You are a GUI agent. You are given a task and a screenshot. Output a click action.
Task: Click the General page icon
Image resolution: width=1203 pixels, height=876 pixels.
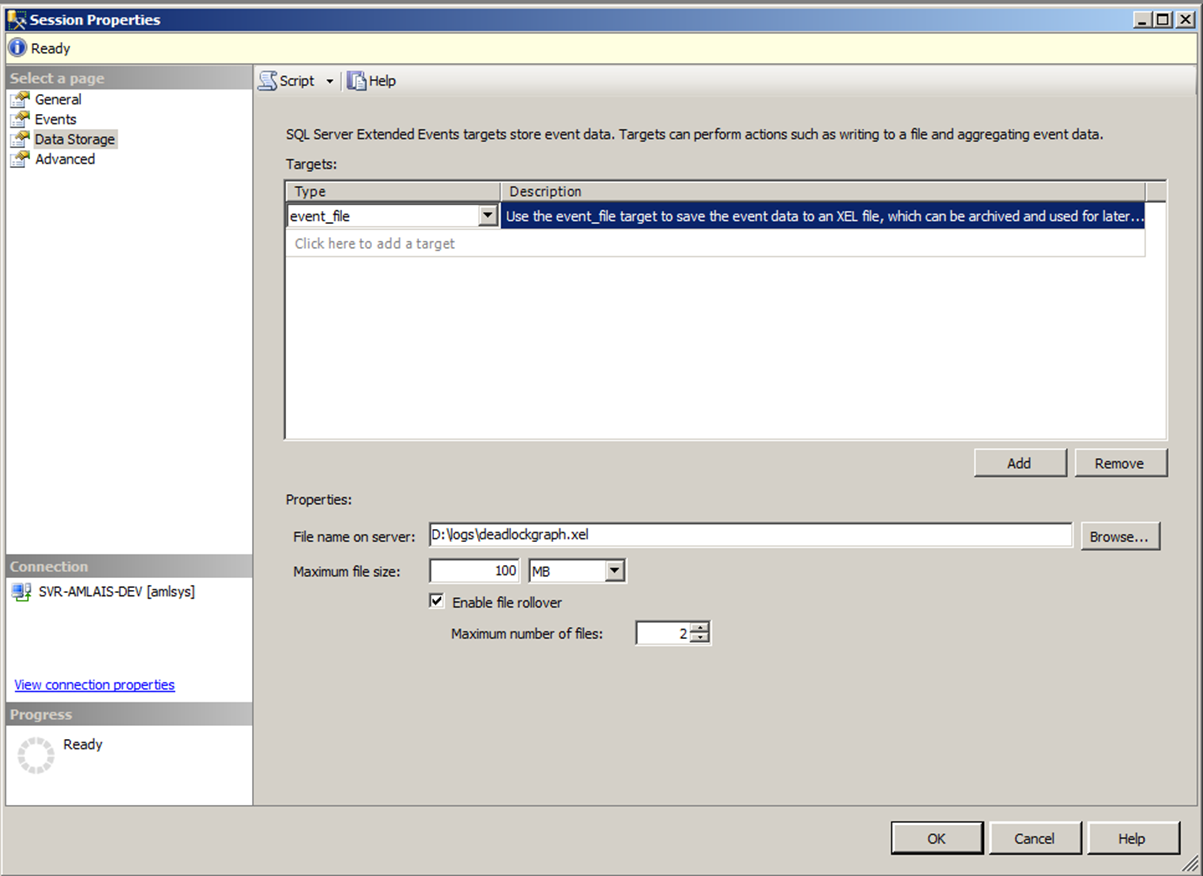[x=20, y=99]
